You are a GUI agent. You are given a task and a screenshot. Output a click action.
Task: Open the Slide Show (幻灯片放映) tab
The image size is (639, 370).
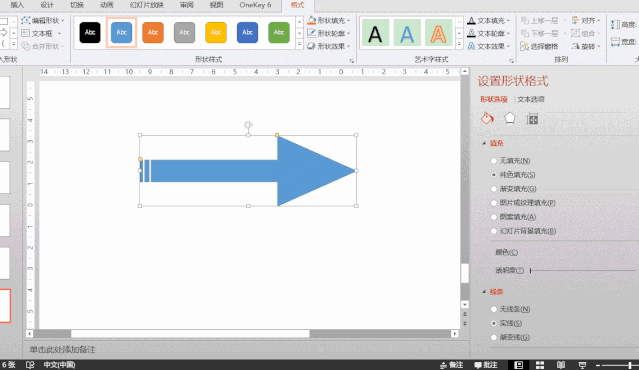point(147,5)
